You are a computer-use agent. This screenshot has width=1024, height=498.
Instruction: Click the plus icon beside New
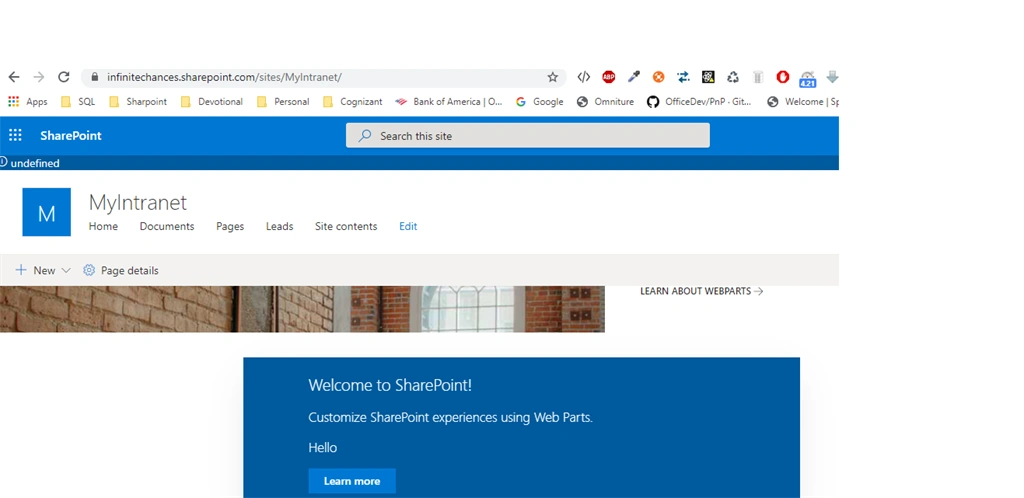tap(21, 270)
